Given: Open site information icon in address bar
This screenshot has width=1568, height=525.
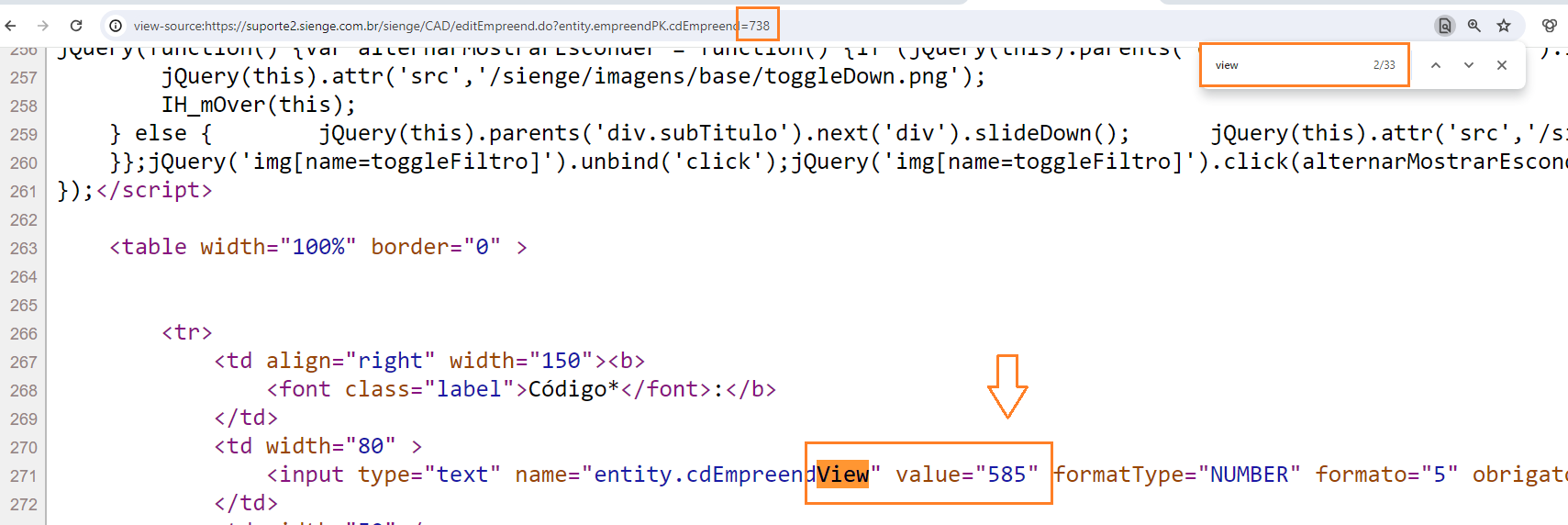Looking at the screenshot, I should [x=116, y=26].
